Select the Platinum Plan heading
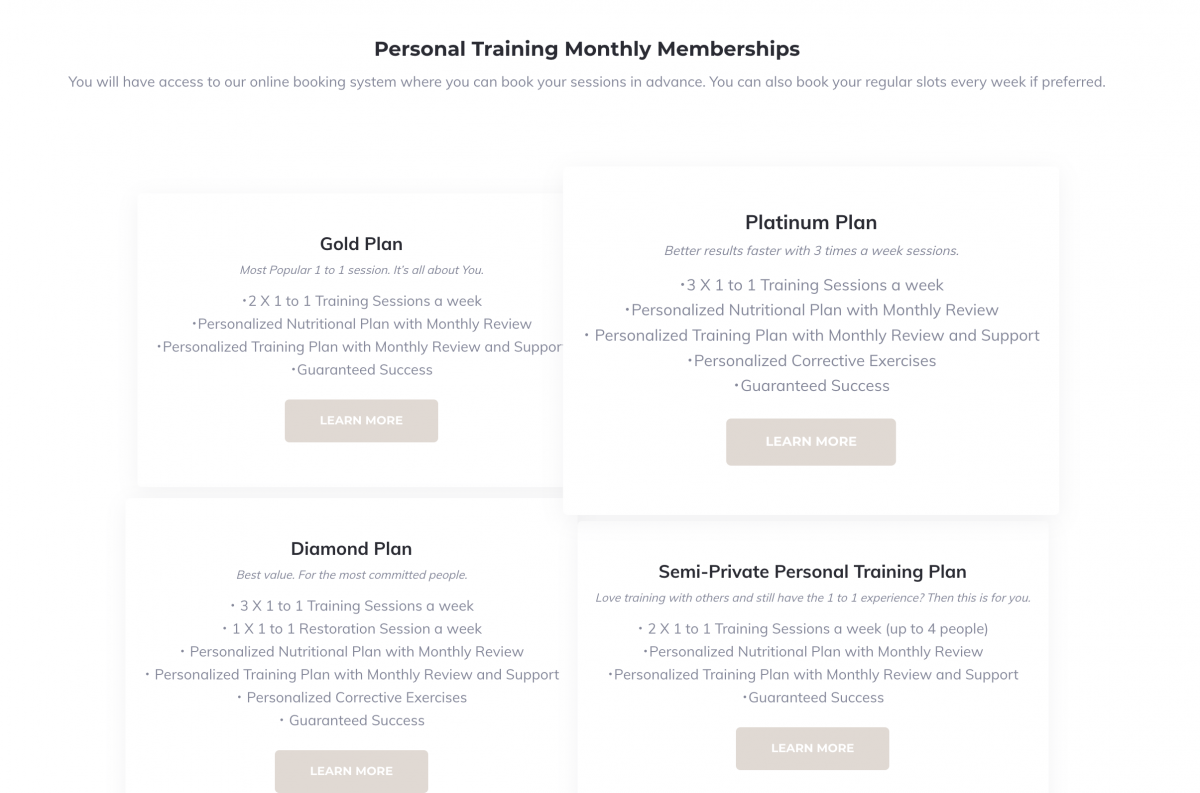Viewport: 1200px width, 793px height. [x=811, y=222]
